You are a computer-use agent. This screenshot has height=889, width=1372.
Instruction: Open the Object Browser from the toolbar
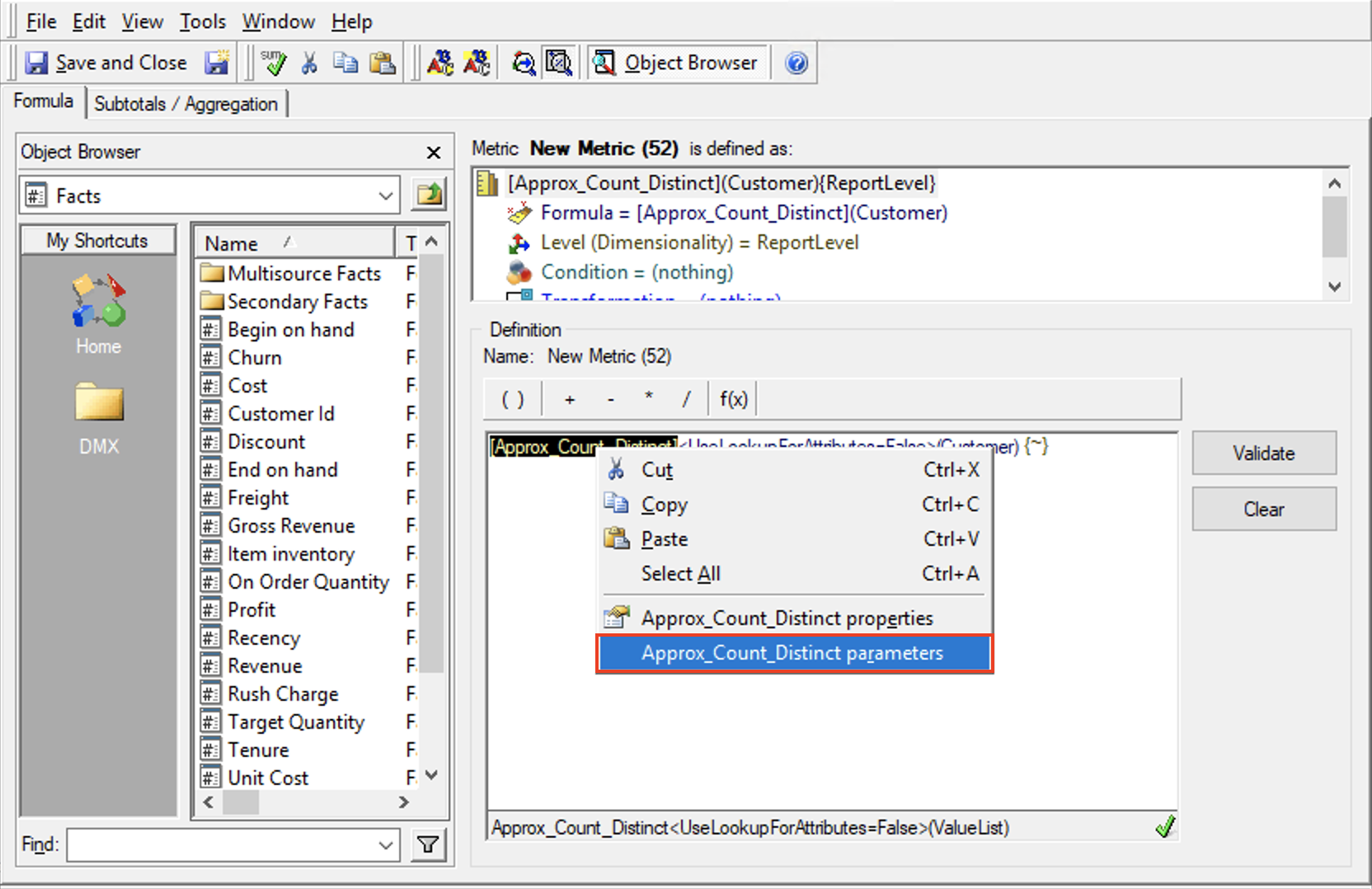(x=678, y=62)
